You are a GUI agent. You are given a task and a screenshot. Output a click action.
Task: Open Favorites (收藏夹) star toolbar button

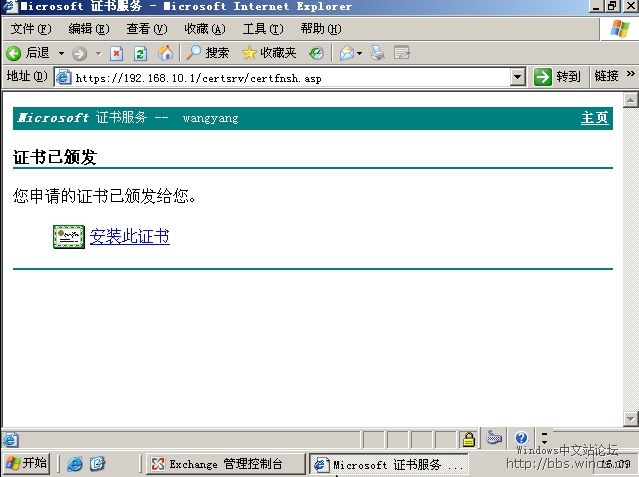click(x=269, y=53)
